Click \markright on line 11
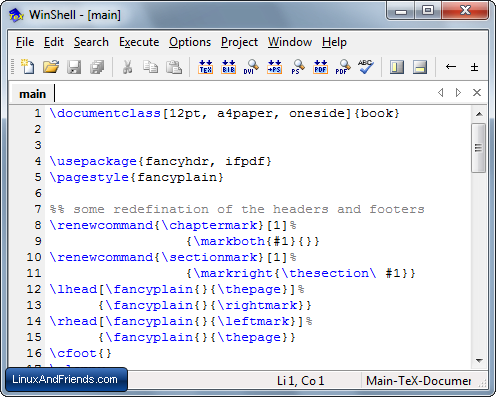The height and width of the screenshot is (397, 496). pos(233,274)
